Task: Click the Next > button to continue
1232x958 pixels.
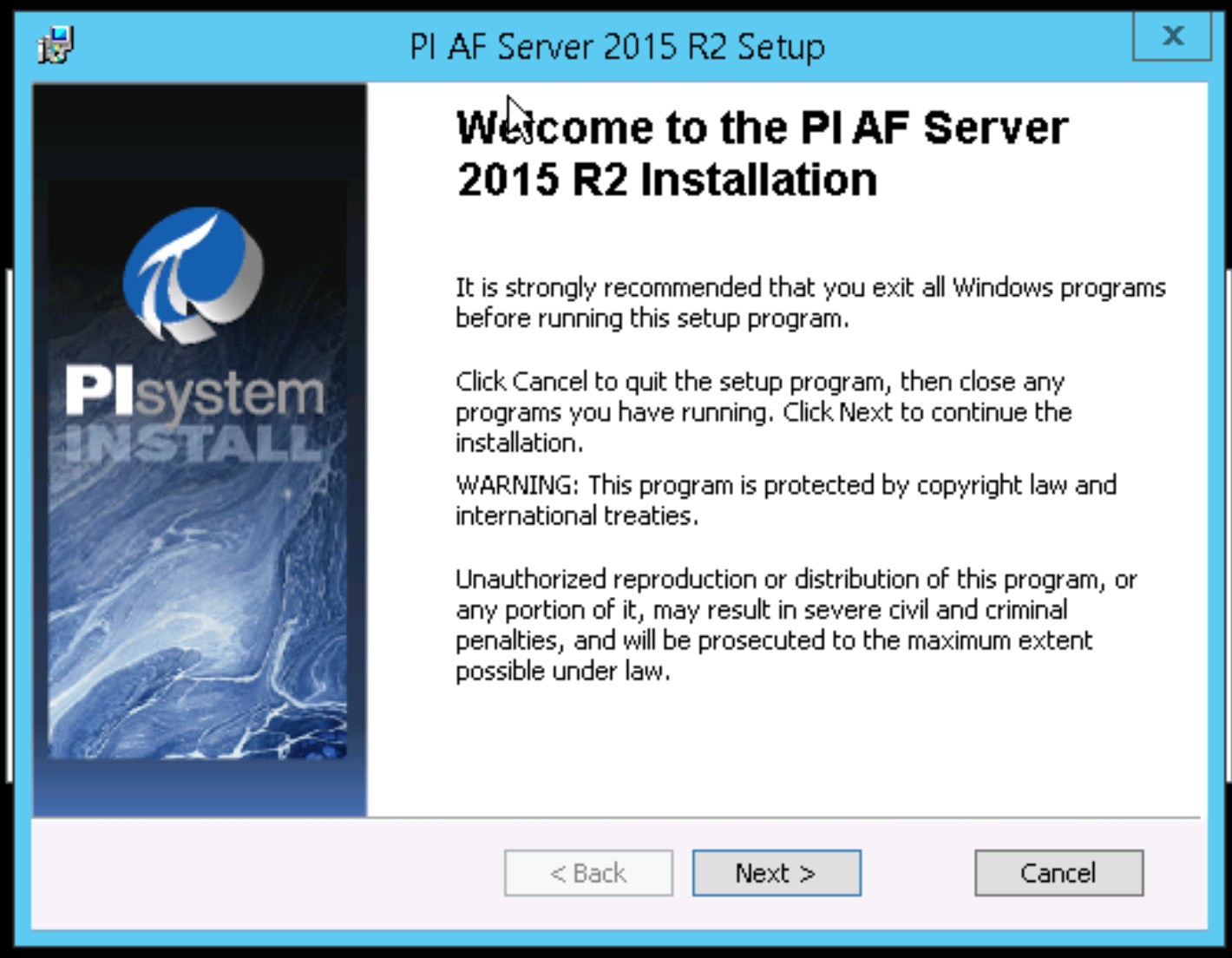Action: tap(777, 872)
